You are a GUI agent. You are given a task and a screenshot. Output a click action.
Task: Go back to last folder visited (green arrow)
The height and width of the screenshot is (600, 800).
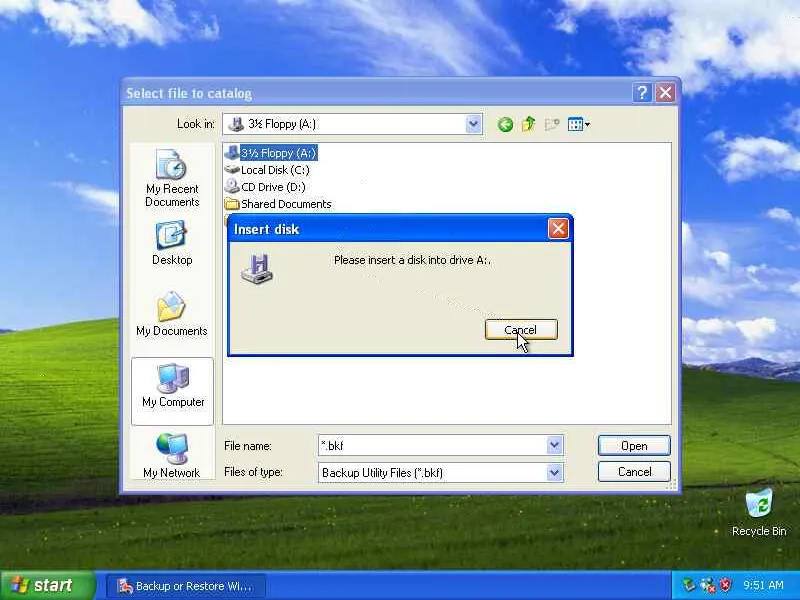505,124
